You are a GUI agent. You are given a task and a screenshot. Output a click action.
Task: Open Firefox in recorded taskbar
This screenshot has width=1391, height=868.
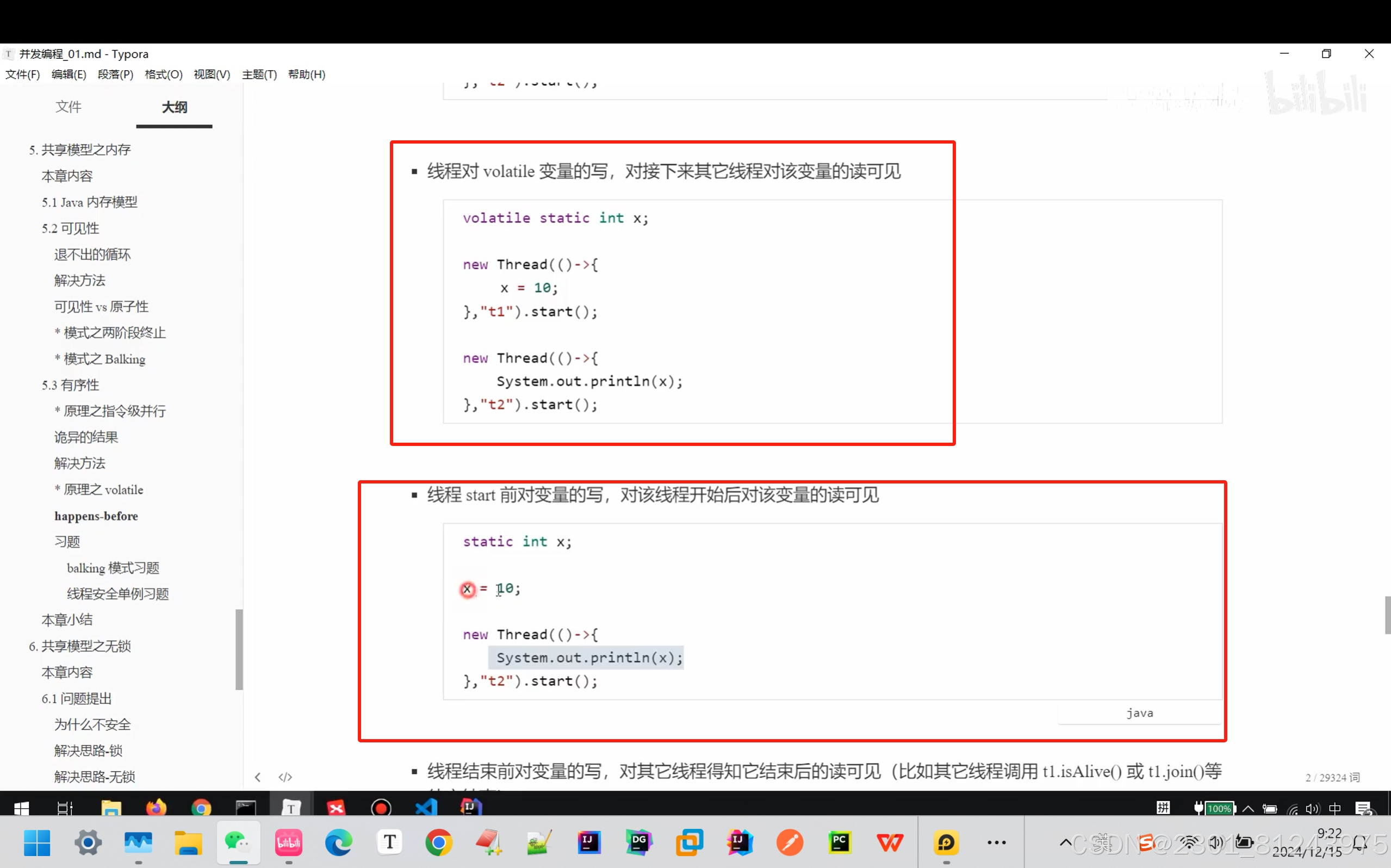tap(156, 808)
